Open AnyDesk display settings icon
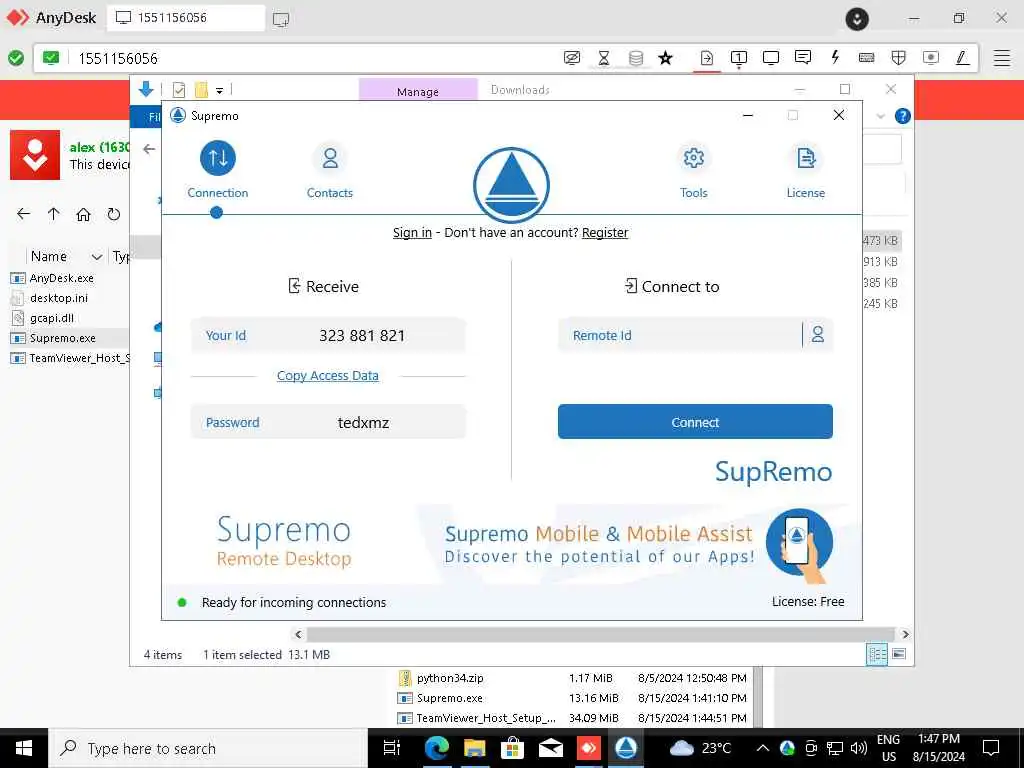Viewport: 1024px width, 768px height. coord(771,58)
